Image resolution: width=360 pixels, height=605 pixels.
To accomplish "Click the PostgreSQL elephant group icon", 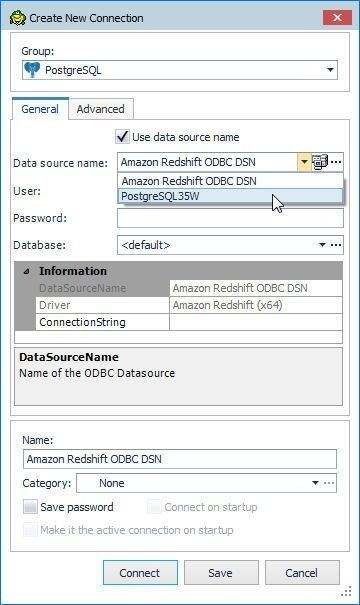I will (x=32, y=70).
